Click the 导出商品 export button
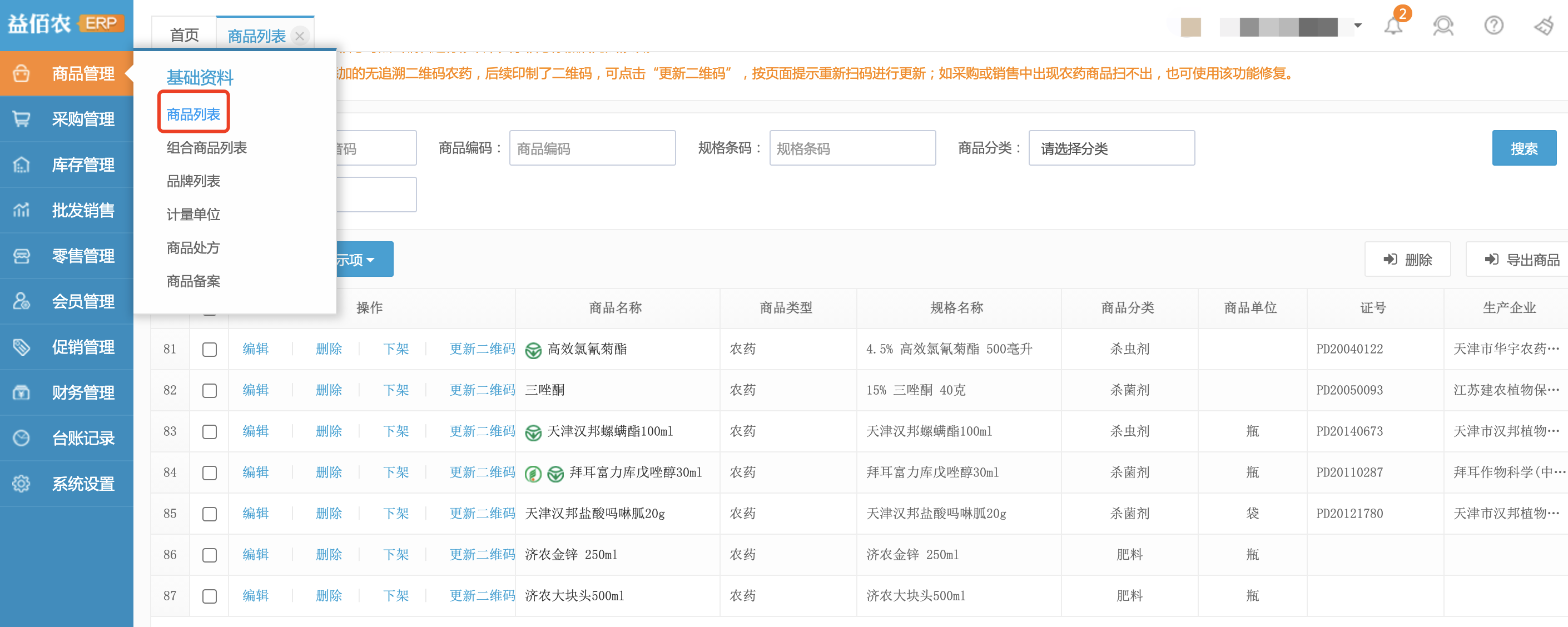This screenshot has height=627, width=1568. tap(1527, 258)
